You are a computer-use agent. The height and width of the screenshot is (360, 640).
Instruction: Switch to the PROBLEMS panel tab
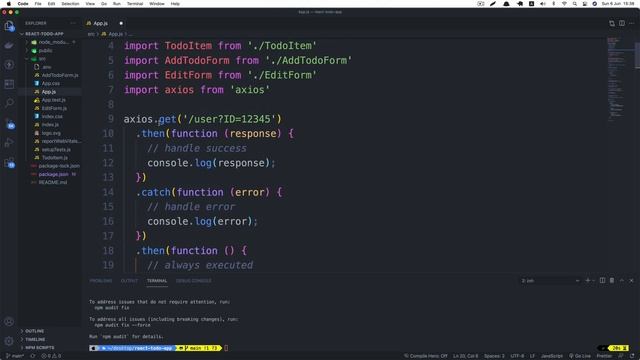(x=101, y=281)
